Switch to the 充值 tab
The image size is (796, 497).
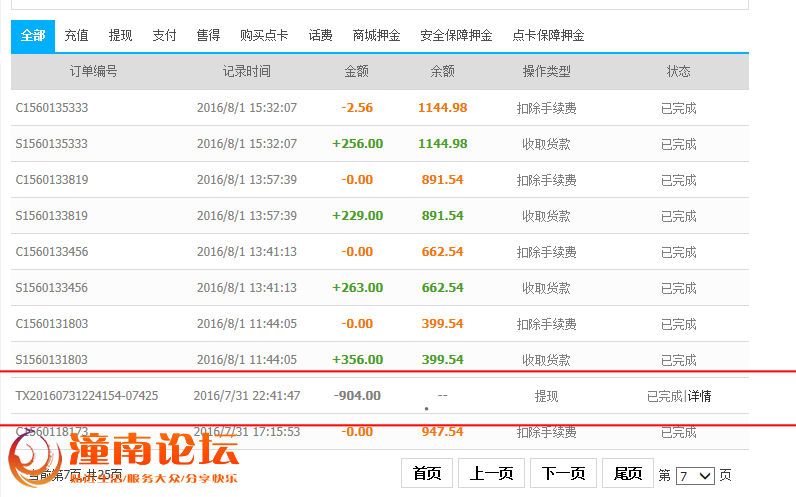click(x=77, y=36)
